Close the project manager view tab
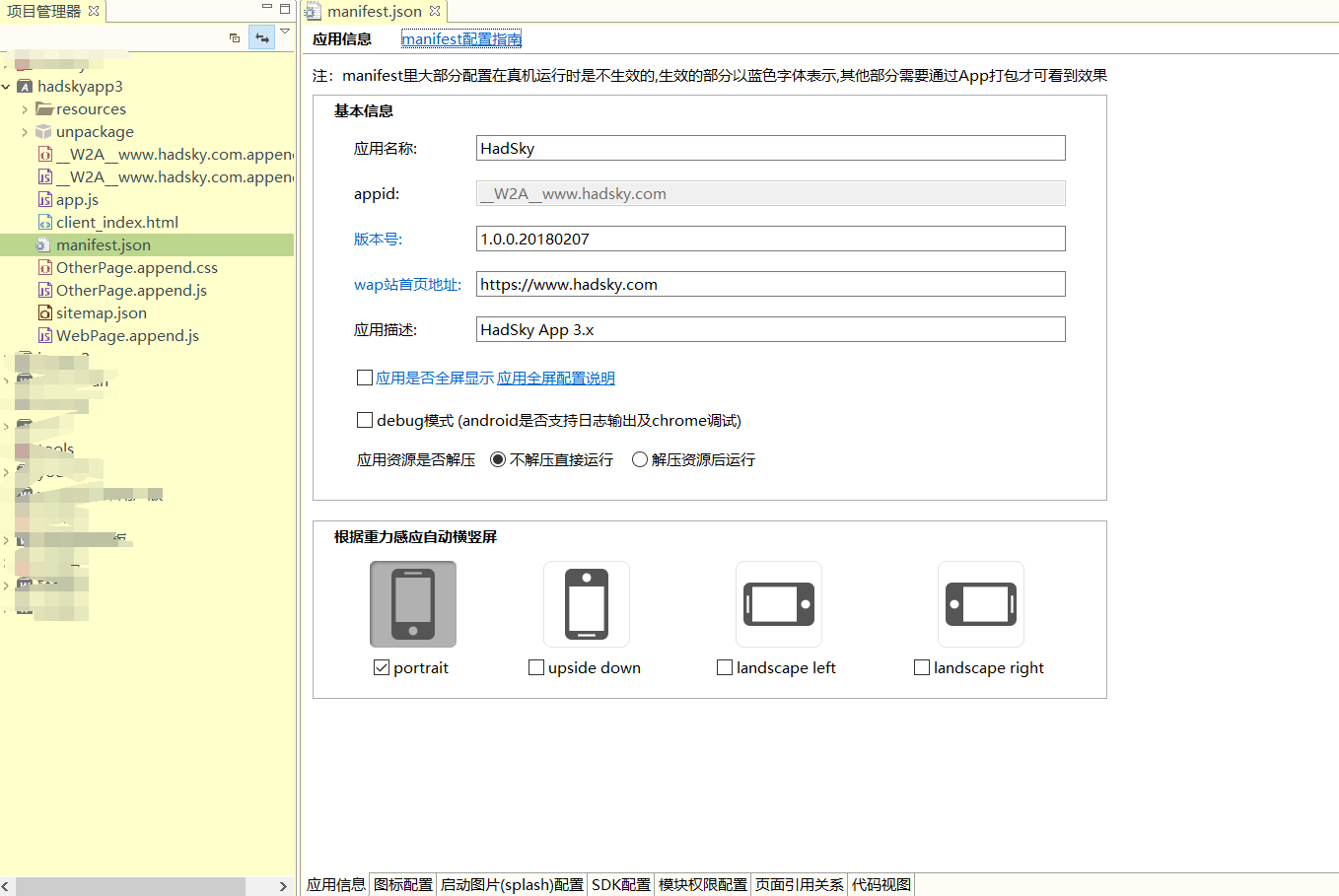 (94, 11)
